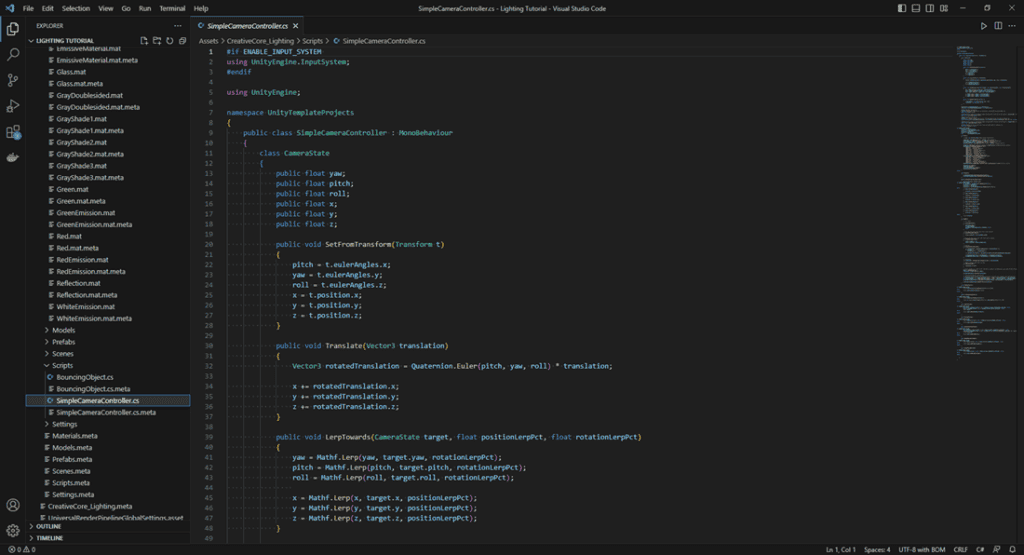Open the Edit menu

click(x=48, y=8)
